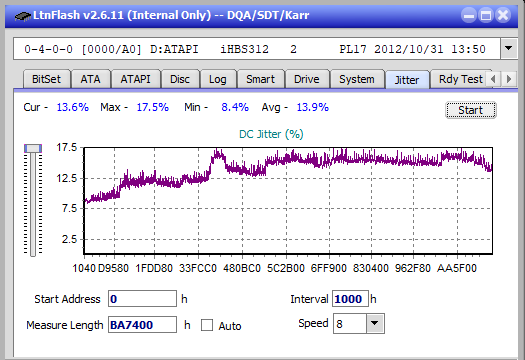Click the LtnFlash chip icon in title bar
The width and height of the screenshot is (525, 360).
click(23, 16)
